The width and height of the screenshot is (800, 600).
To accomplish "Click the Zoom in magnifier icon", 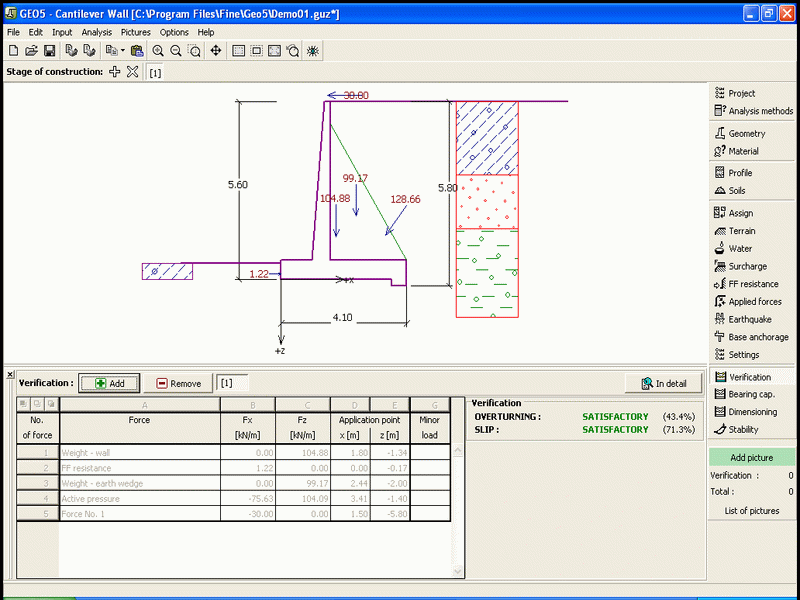I will (x=158, y=50).
